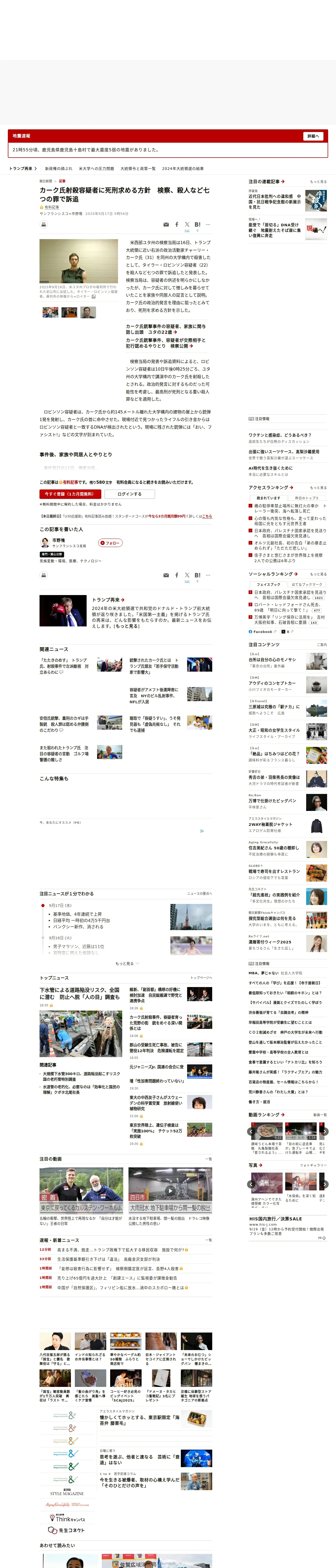Click Hatena bookmark B! icon under headline
336x1568 pixels.
198,224
